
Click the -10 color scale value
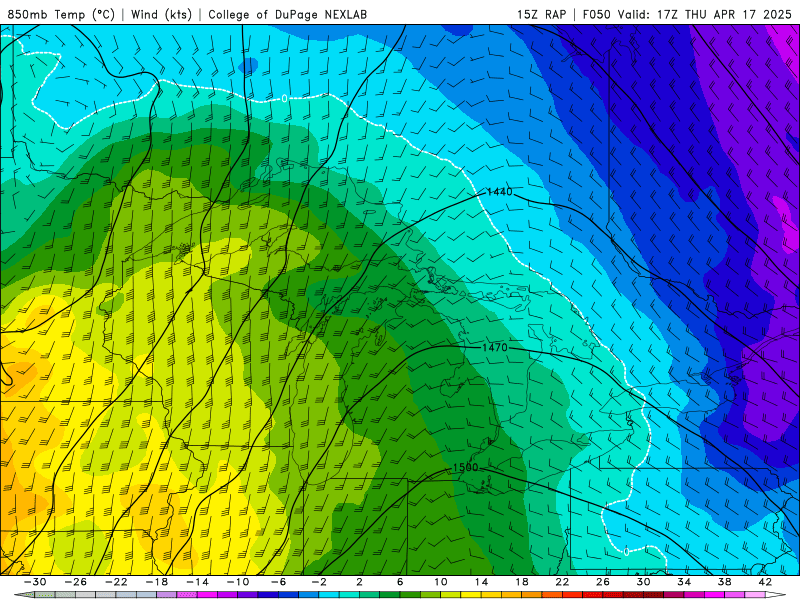[x=238, y=582]
